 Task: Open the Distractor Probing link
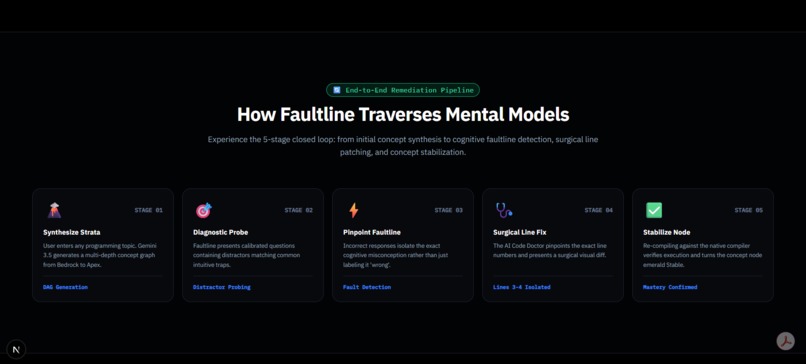pyautogui.click(x=222, y=287)
